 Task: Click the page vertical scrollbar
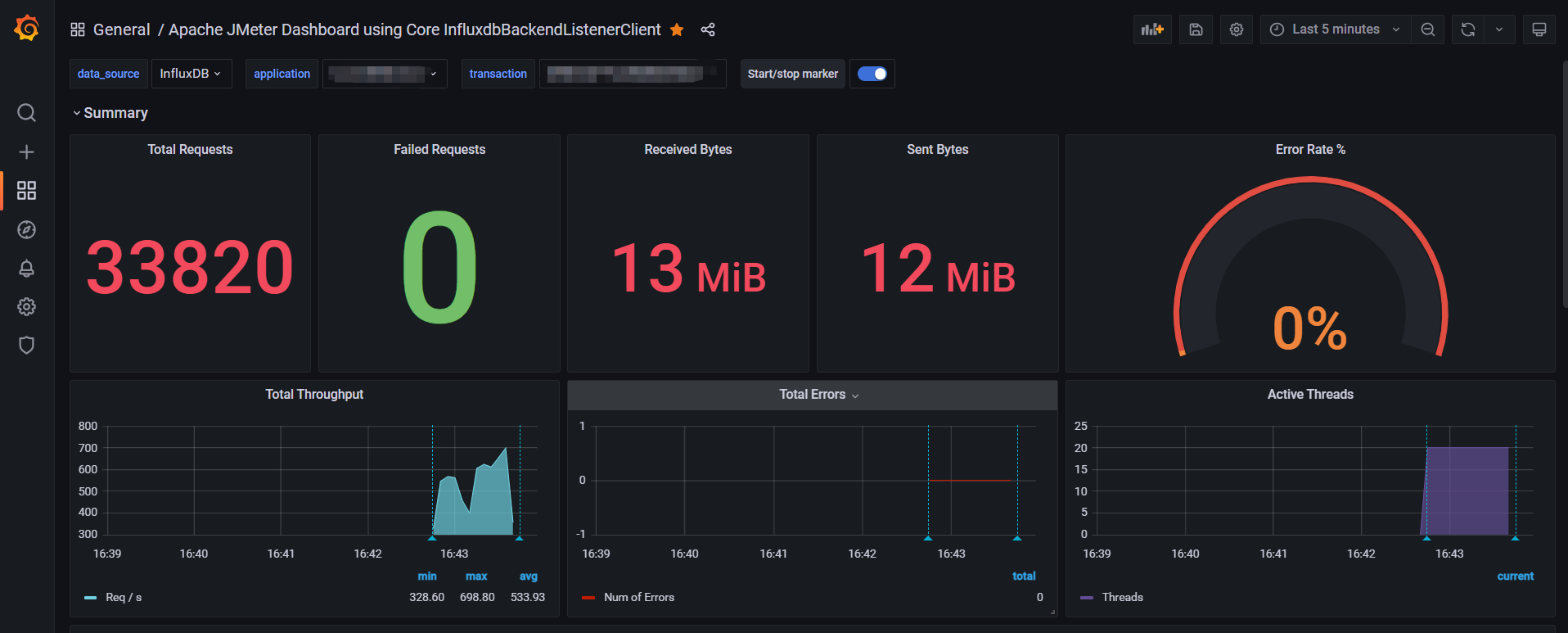[1565, 184]
